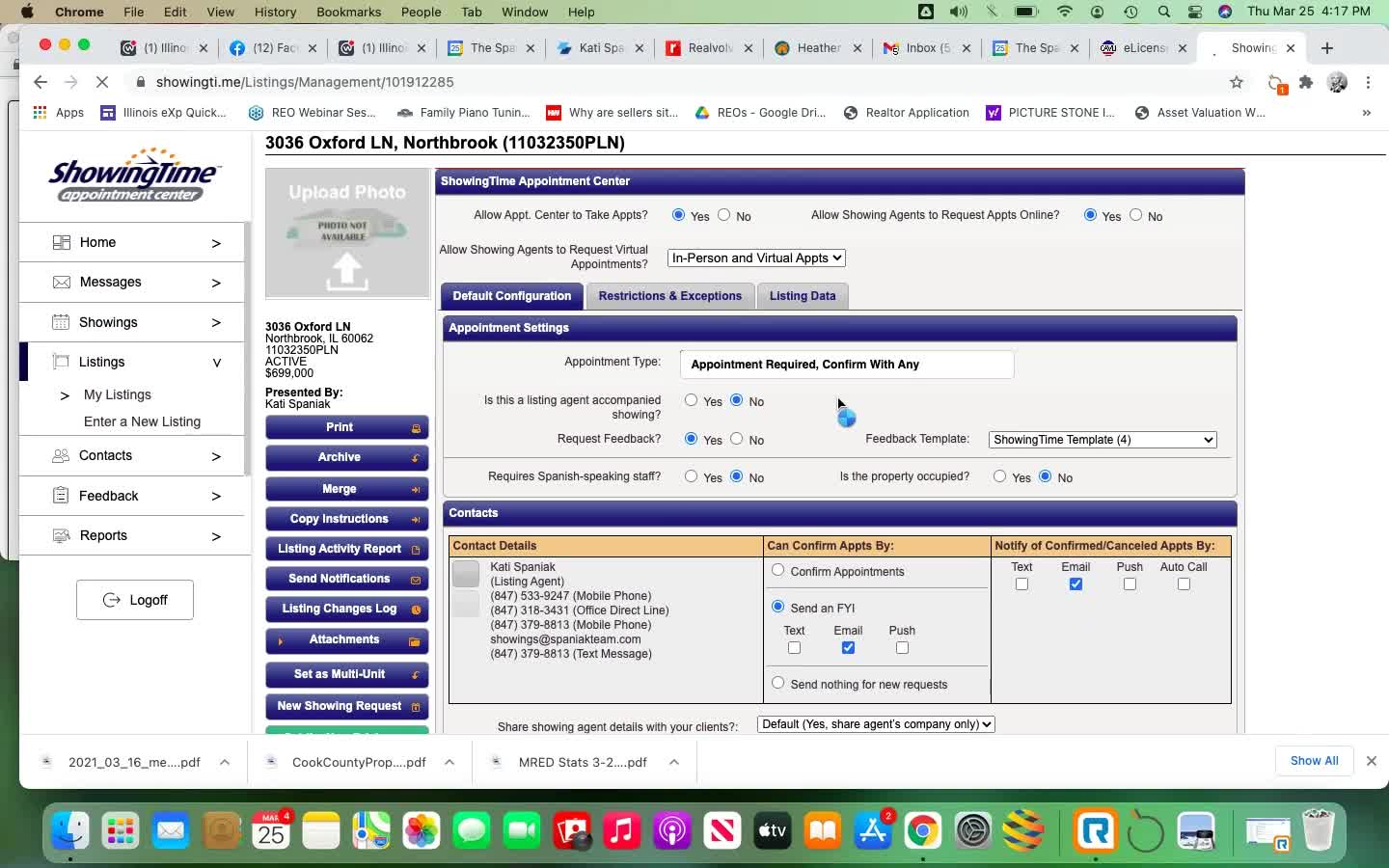Uncheck Email under Send an FYI

click(848, 648)
